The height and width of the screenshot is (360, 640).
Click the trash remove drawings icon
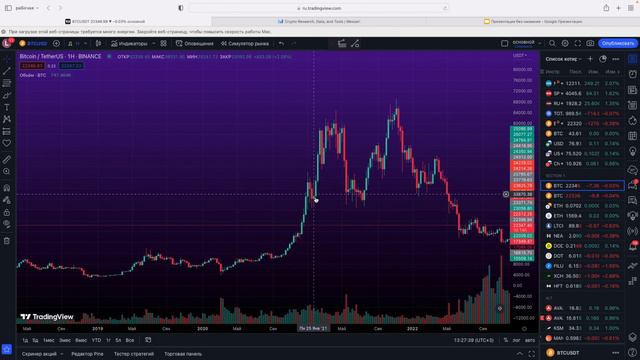coord(7,241)
